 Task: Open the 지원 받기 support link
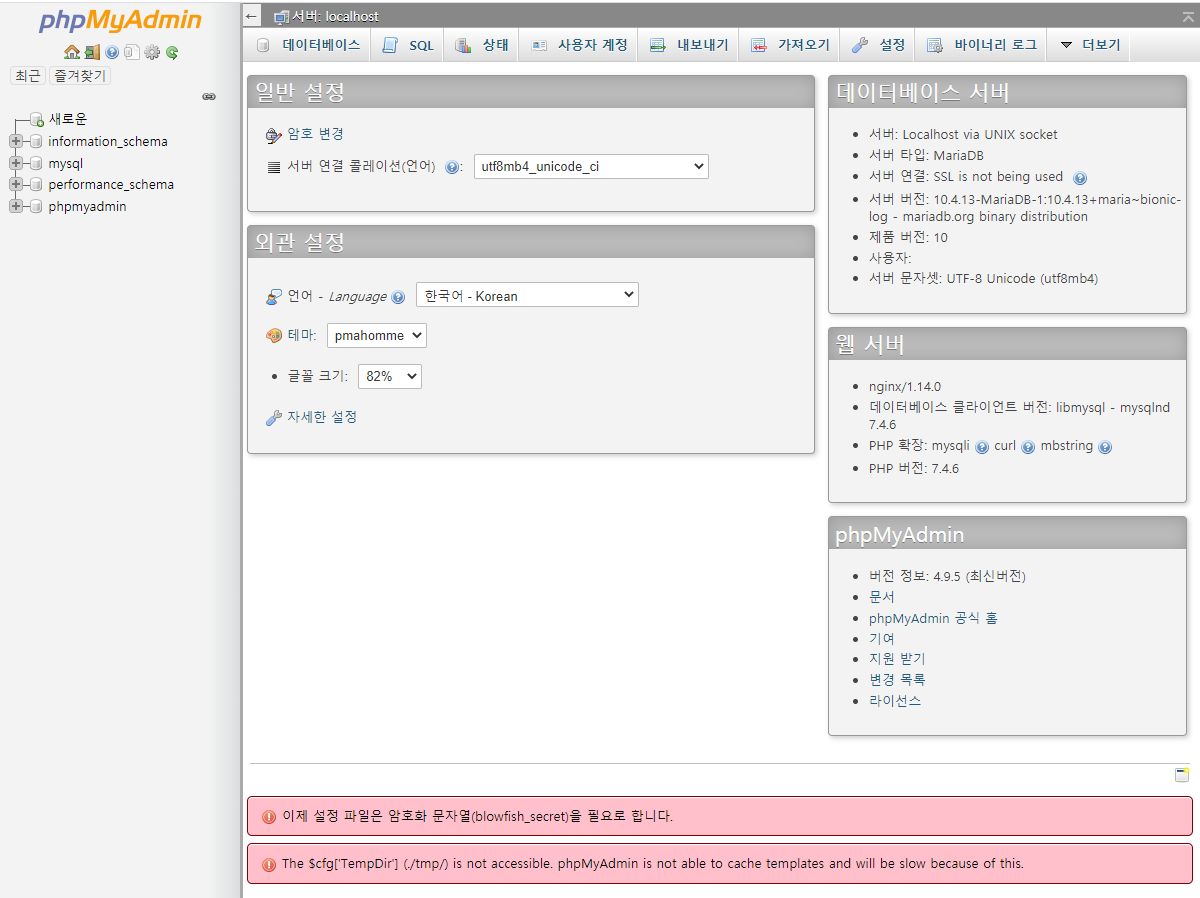(x=897, y=659)
